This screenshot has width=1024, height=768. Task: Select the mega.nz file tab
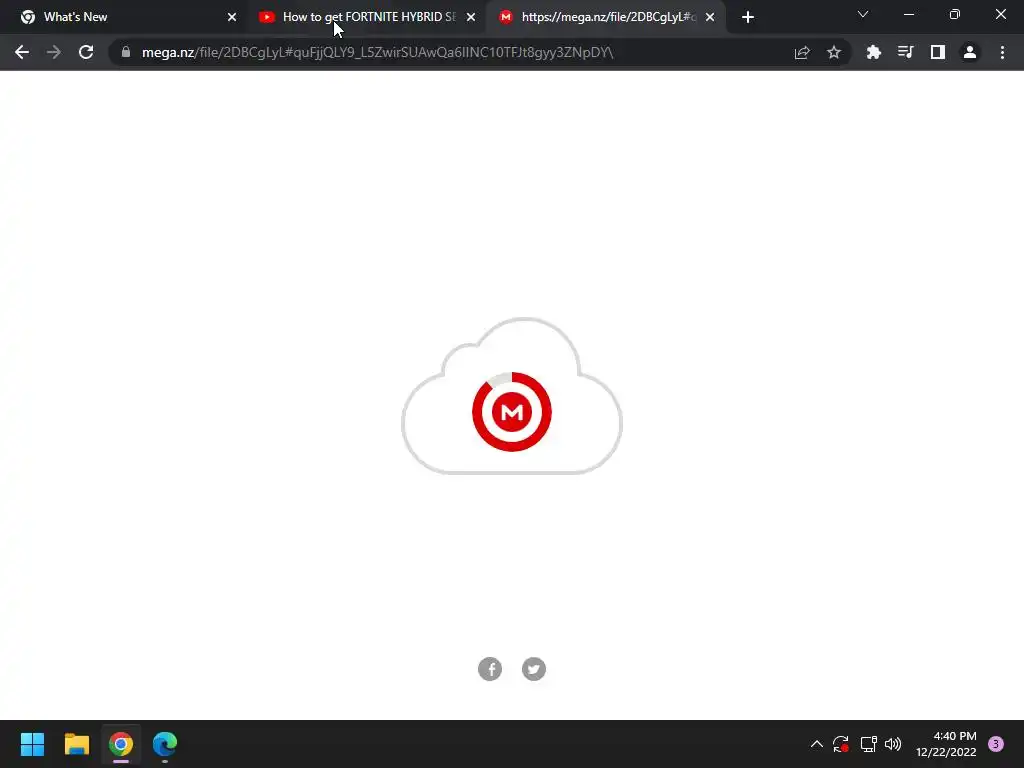(606, 17)
